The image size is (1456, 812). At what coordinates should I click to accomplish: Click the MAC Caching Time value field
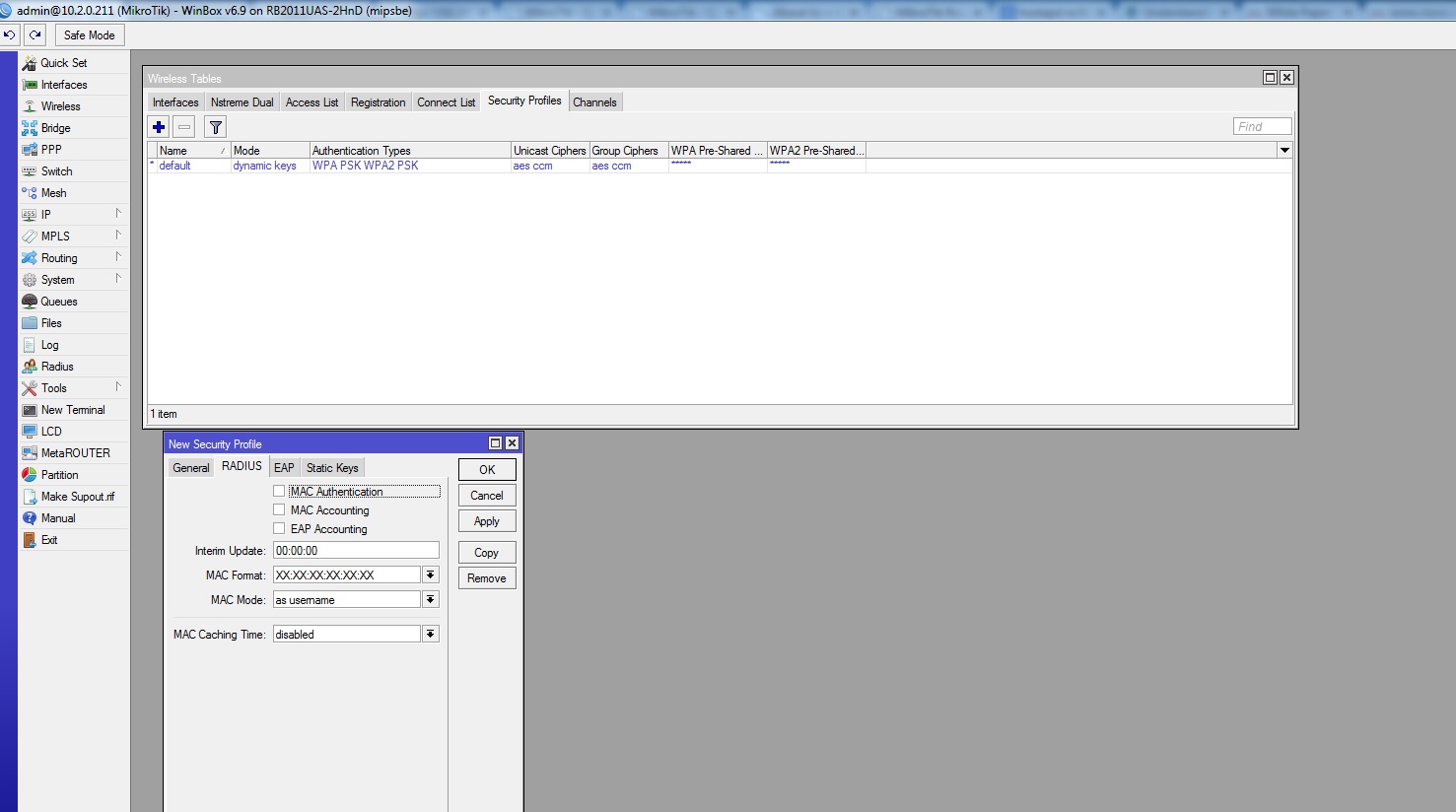[347, 634]
